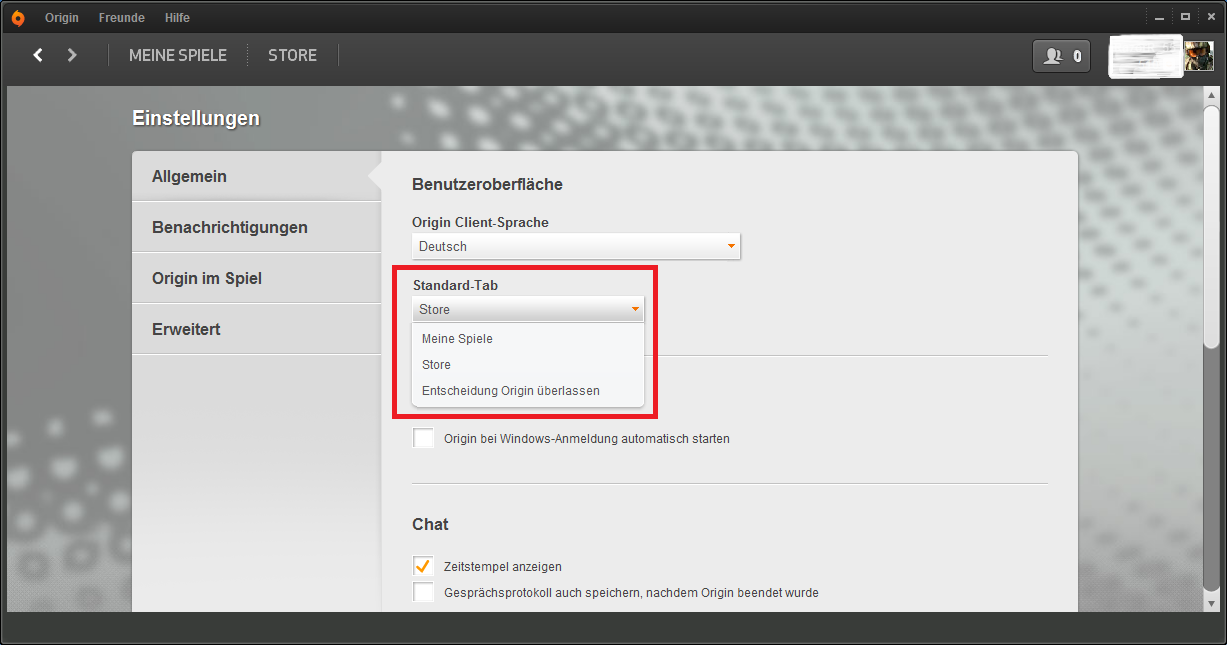Maximize the Origin window
1227x645 pixels.
tap(1185, 16)
